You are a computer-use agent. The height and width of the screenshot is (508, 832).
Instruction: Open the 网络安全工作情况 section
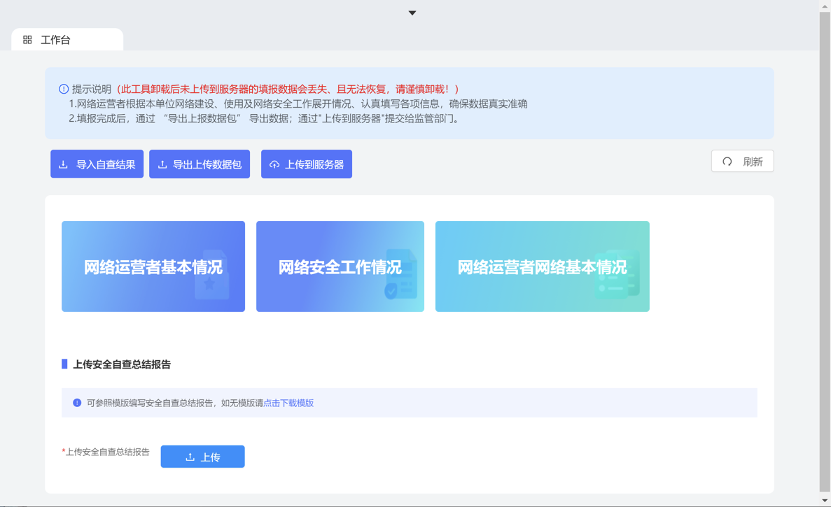point(339,267)
